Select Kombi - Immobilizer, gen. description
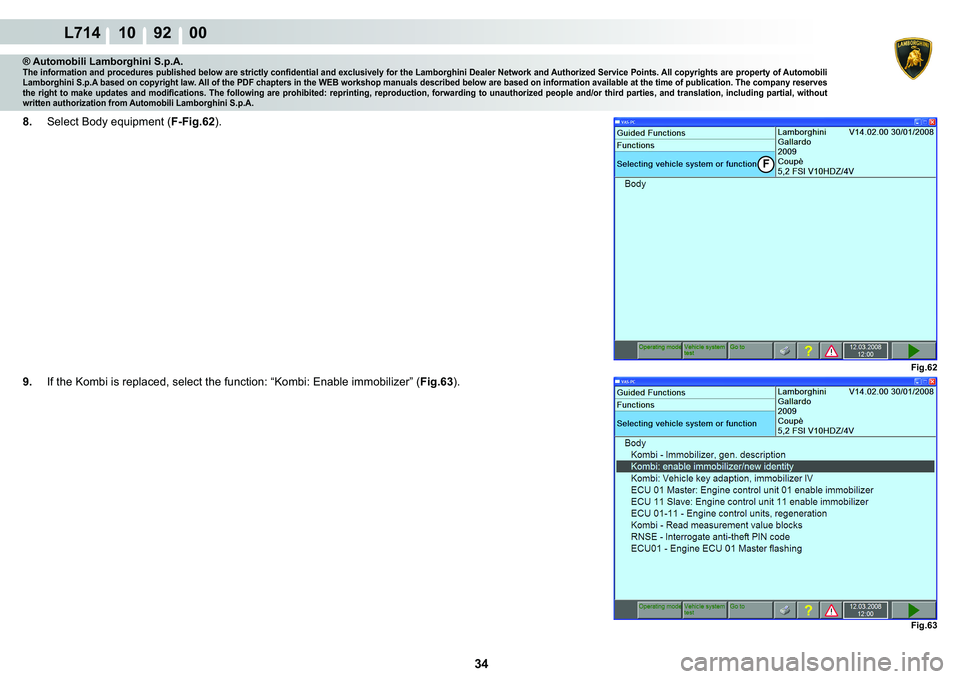Viewport: 960px width, 679px height. (x=708, y=455)
